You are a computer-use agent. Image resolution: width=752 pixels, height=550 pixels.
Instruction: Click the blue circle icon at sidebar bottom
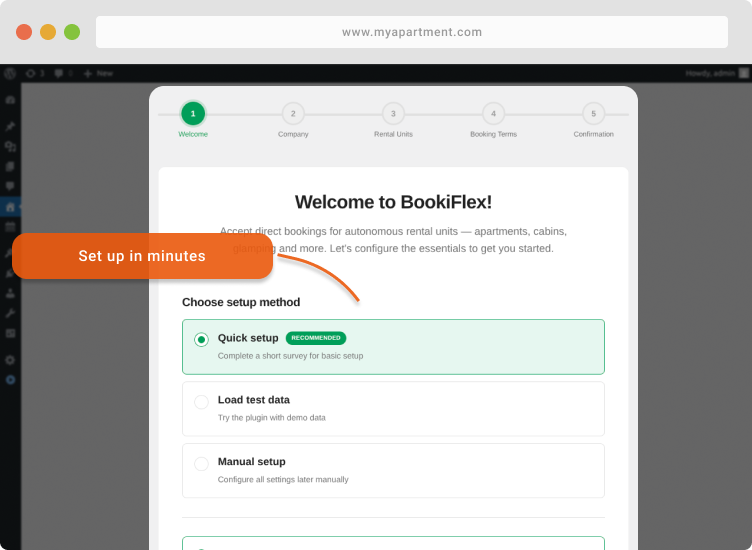pos(10,380)
